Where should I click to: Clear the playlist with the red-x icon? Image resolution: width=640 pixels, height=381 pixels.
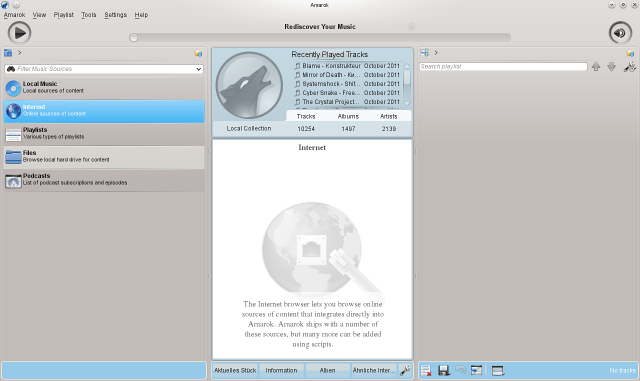pyautogui.click(x=426, y=370)
